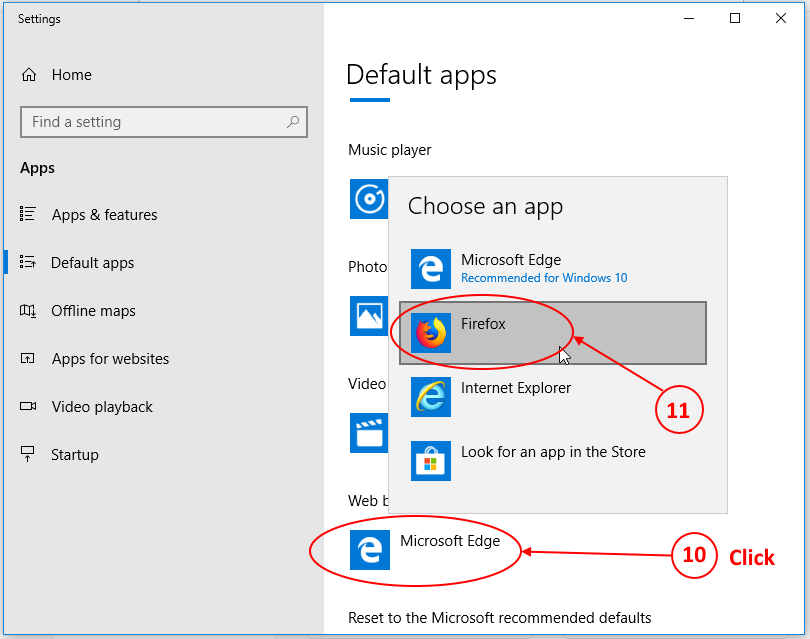Click the Home house icon
The image size is (810, 639).
coord(29,75)
